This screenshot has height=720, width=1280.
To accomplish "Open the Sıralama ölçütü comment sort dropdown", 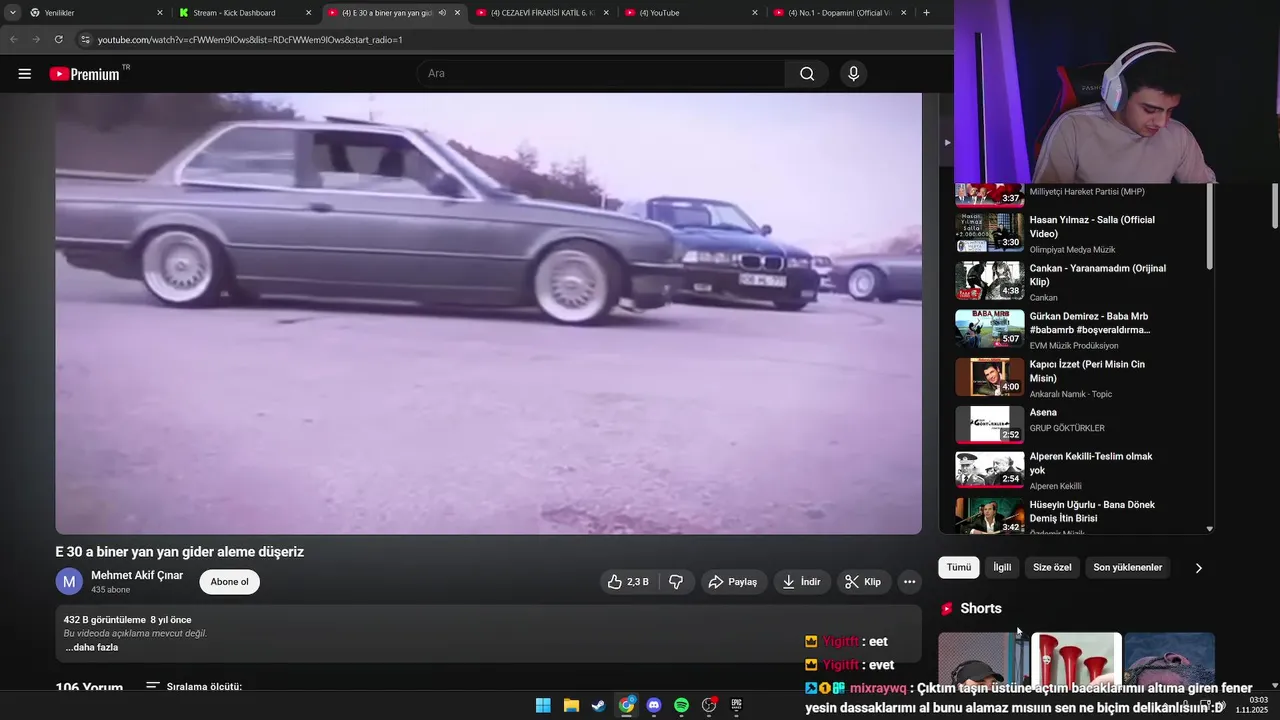I will [x=194, y=687].
